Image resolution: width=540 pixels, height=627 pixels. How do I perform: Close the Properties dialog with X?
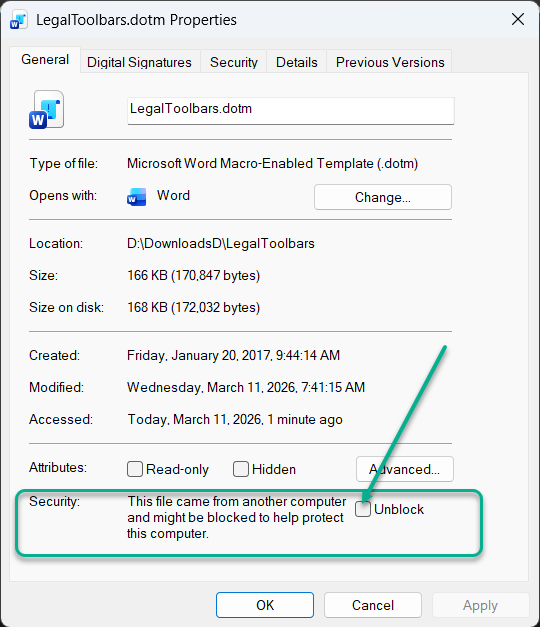[x=518, y=19]
